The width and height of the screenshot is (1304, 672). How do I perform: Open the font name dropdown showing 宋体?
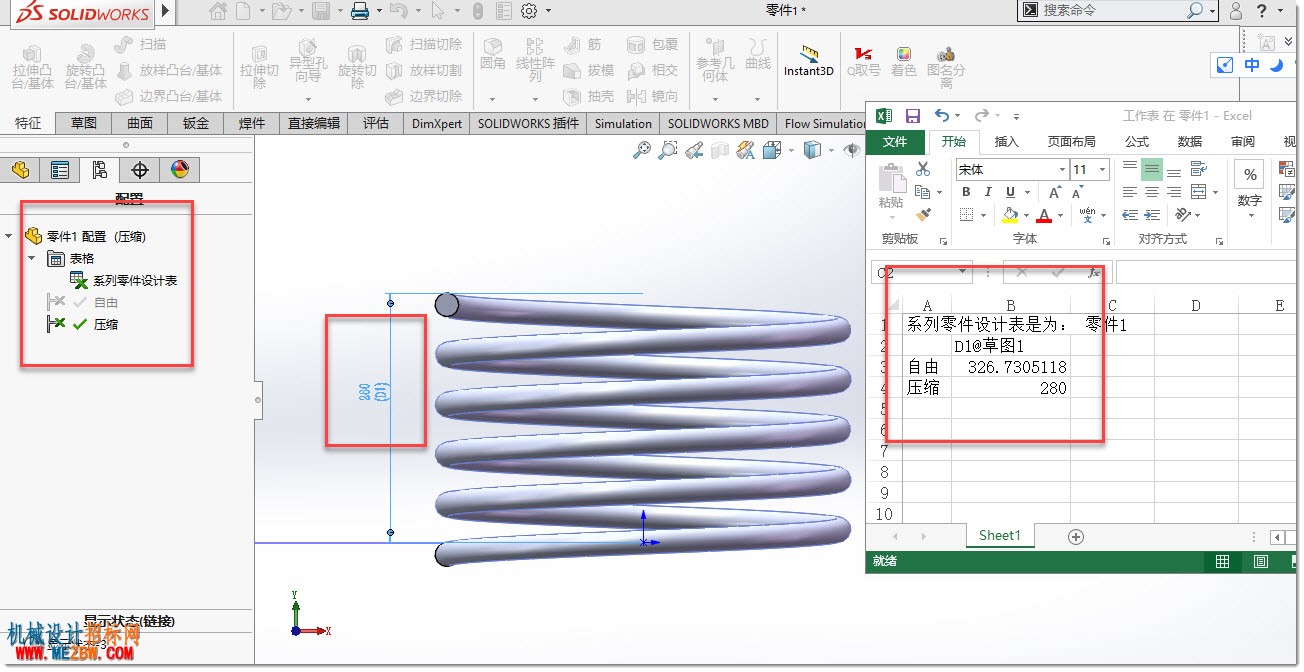[x=1012, y=170]
